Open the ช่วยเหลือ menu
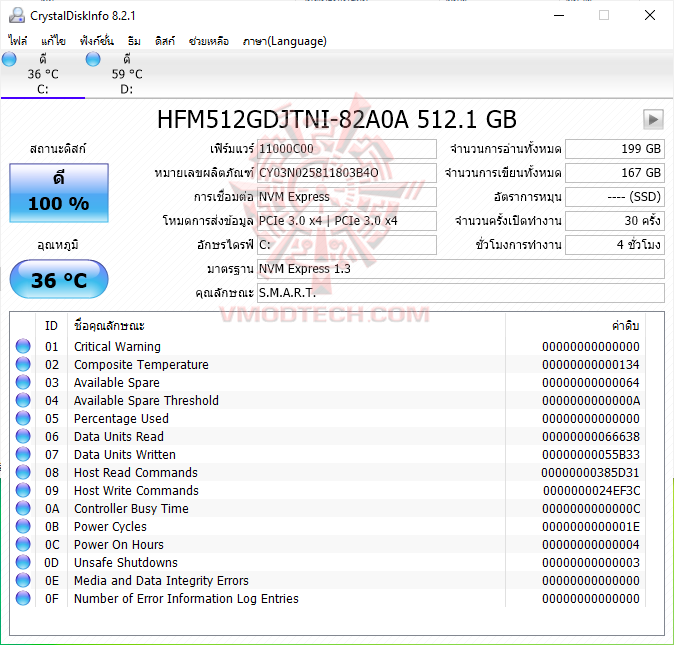 tap(208, 41)
